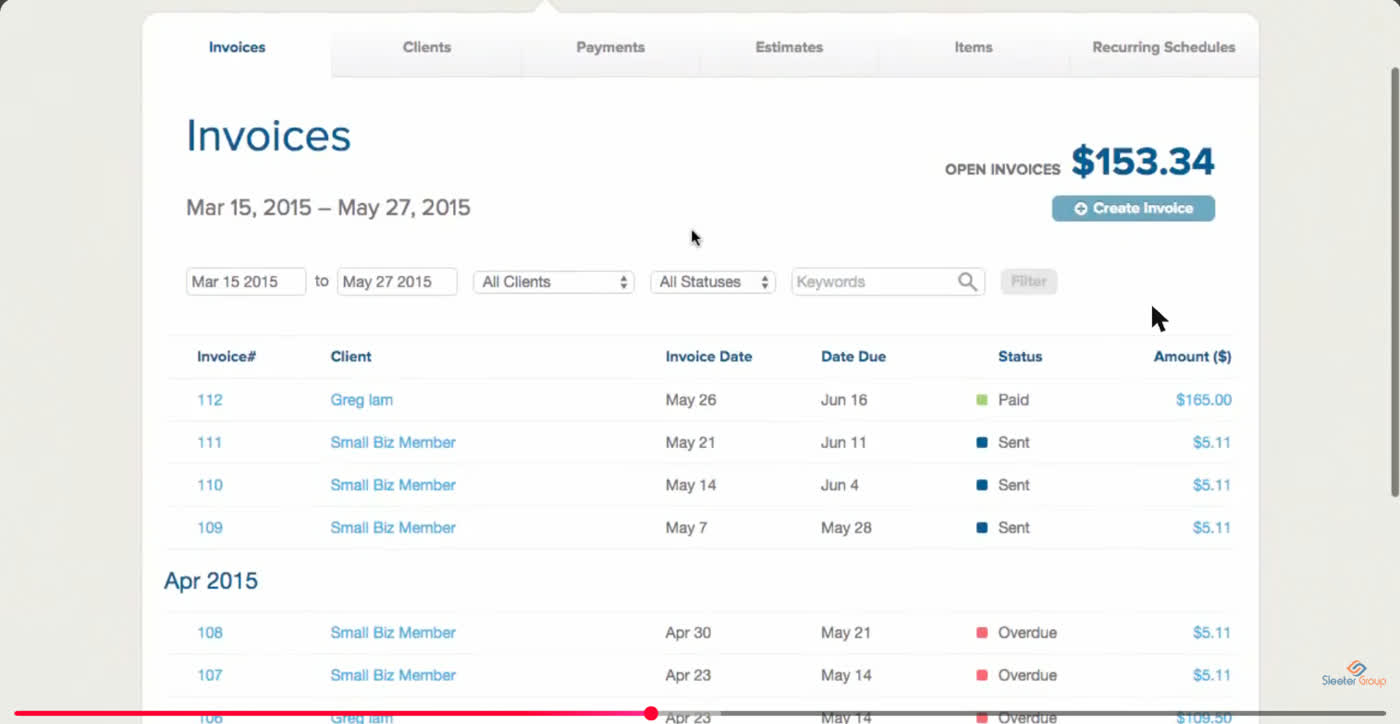The height and width of the screenshot is (724, 1400).
Task: Click Small Biz Member on invoice 108 row
Action: tap(393, 633)
